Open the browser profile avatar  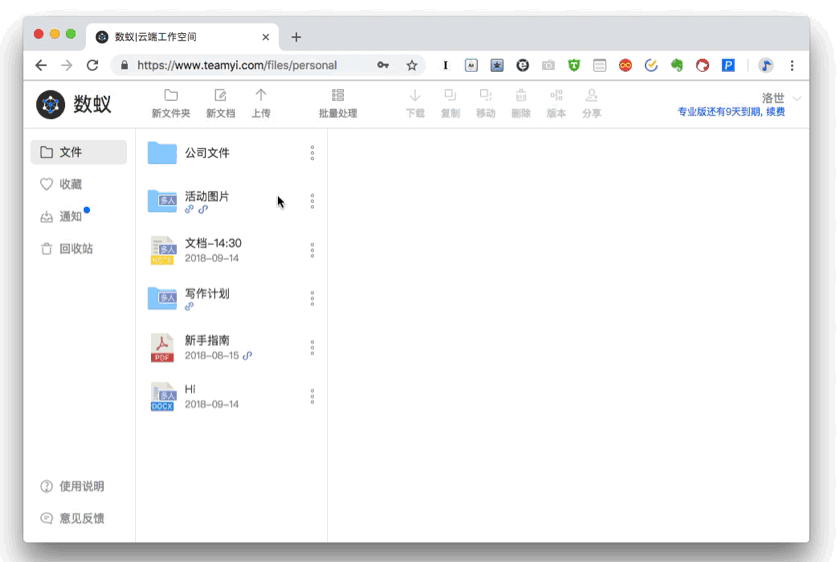(766, 65)
